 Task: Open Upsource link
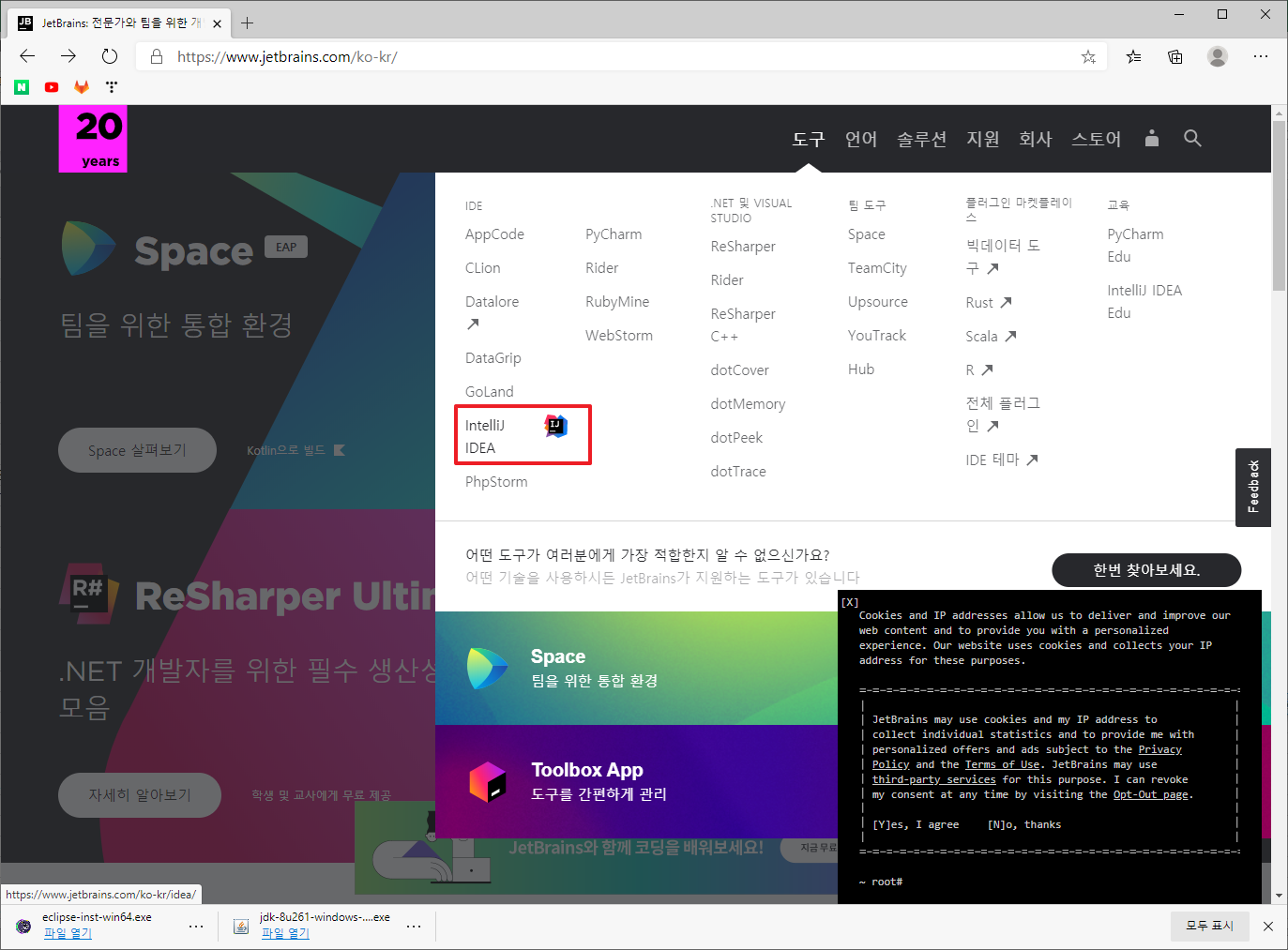[878, 302]
